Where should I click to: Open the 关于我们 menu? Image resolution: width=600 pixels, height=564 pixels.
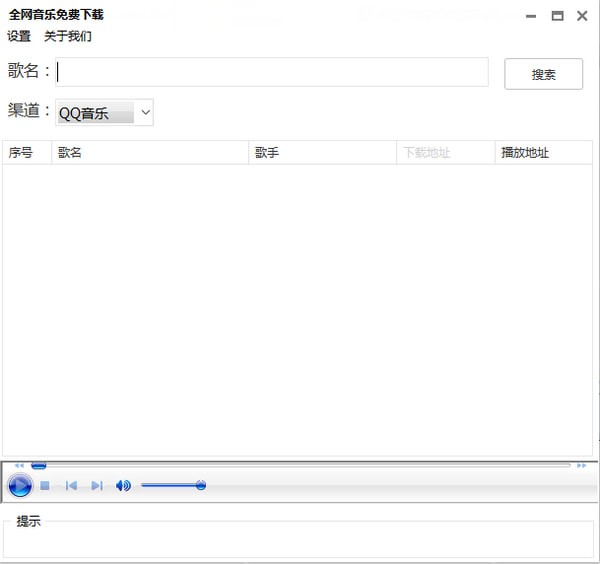pos(68,36)
